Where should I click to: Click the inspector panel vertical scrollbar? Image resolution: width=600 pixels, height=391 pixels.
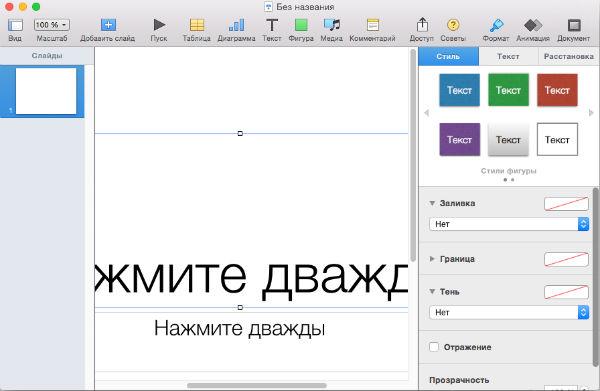596,277
